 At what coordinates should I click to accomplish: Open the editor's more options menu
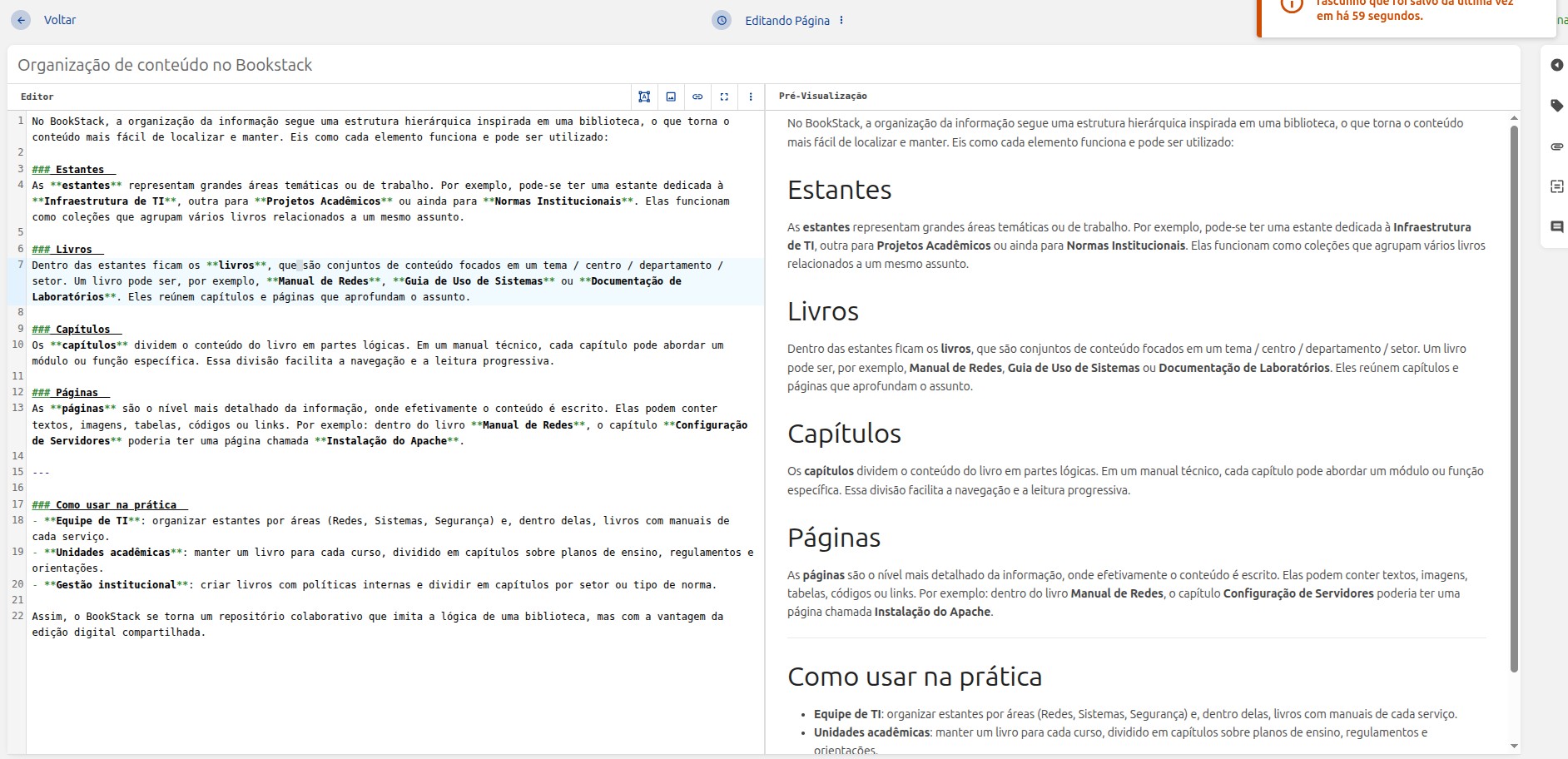point(751,97)
